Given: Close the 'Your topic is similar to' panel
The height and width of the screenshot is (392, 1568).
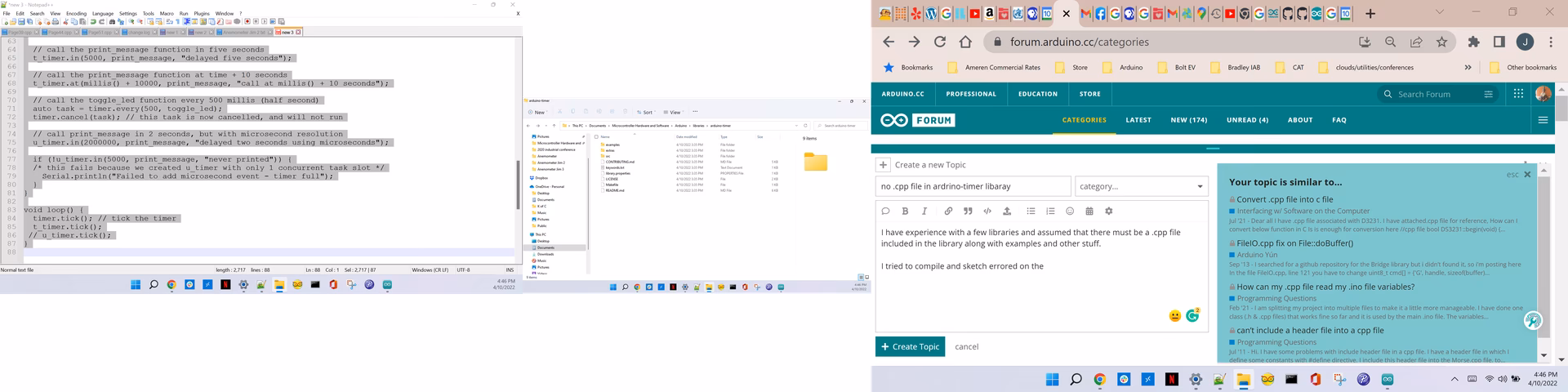Looking at the screenshot, I should tap(1527, 175).
